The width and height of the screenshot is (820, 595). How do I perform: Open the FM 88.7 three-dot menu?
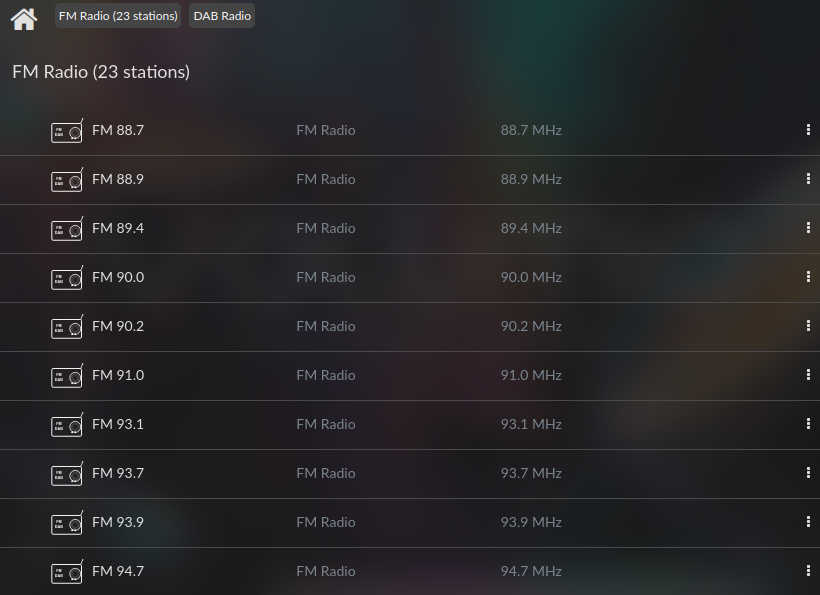808,130
